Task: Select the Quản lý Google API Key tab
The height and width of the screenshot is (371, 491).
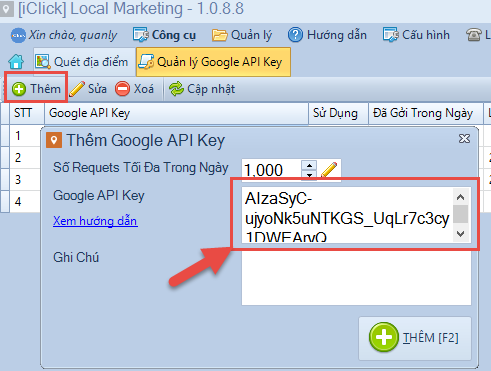Action: [213, 62]
